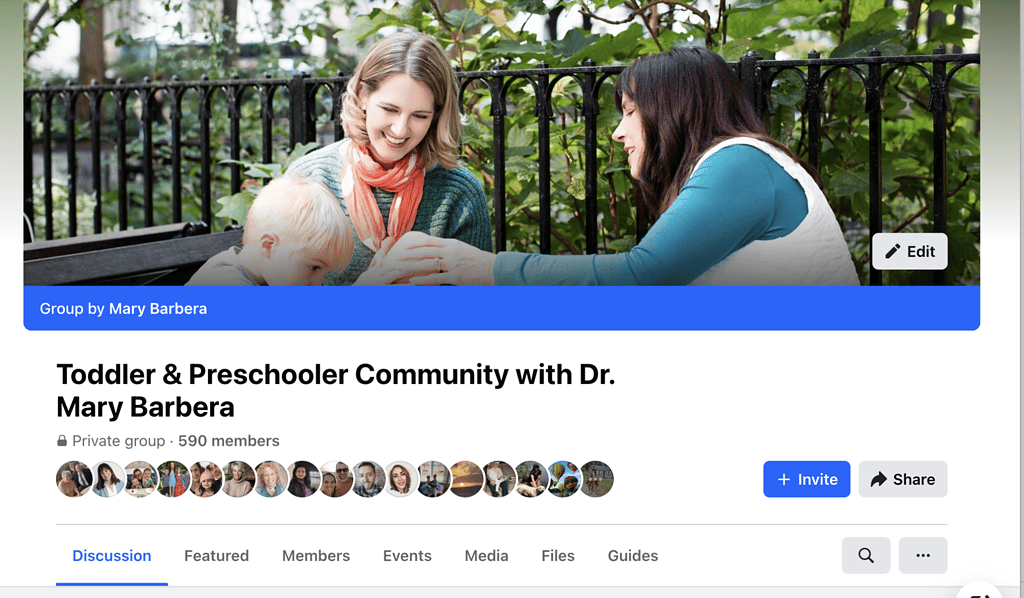
Task: Select the Media tab
Action: pos(487,556)
